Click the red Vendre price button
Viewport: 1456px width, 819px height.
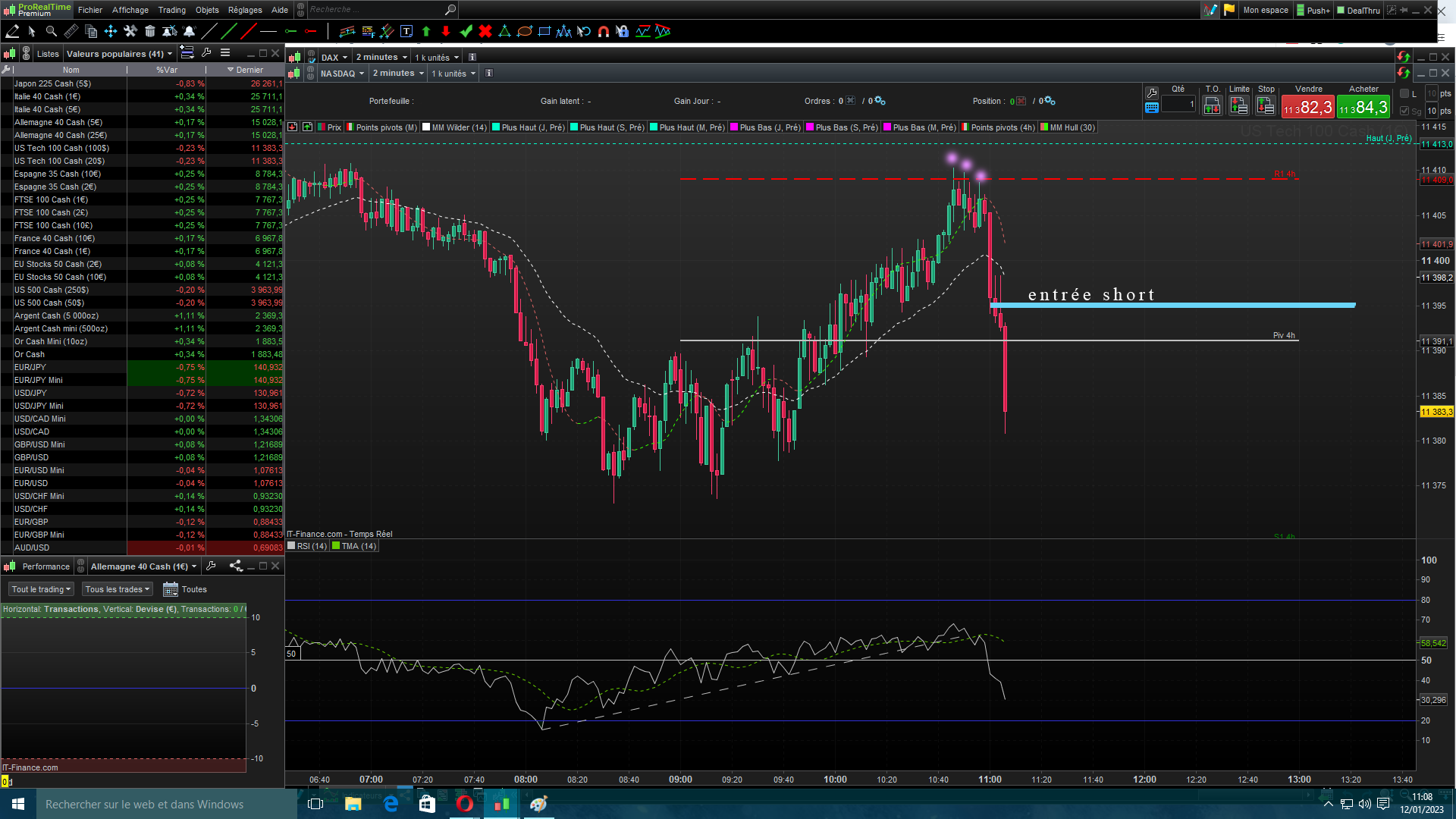click(1307, 108)
